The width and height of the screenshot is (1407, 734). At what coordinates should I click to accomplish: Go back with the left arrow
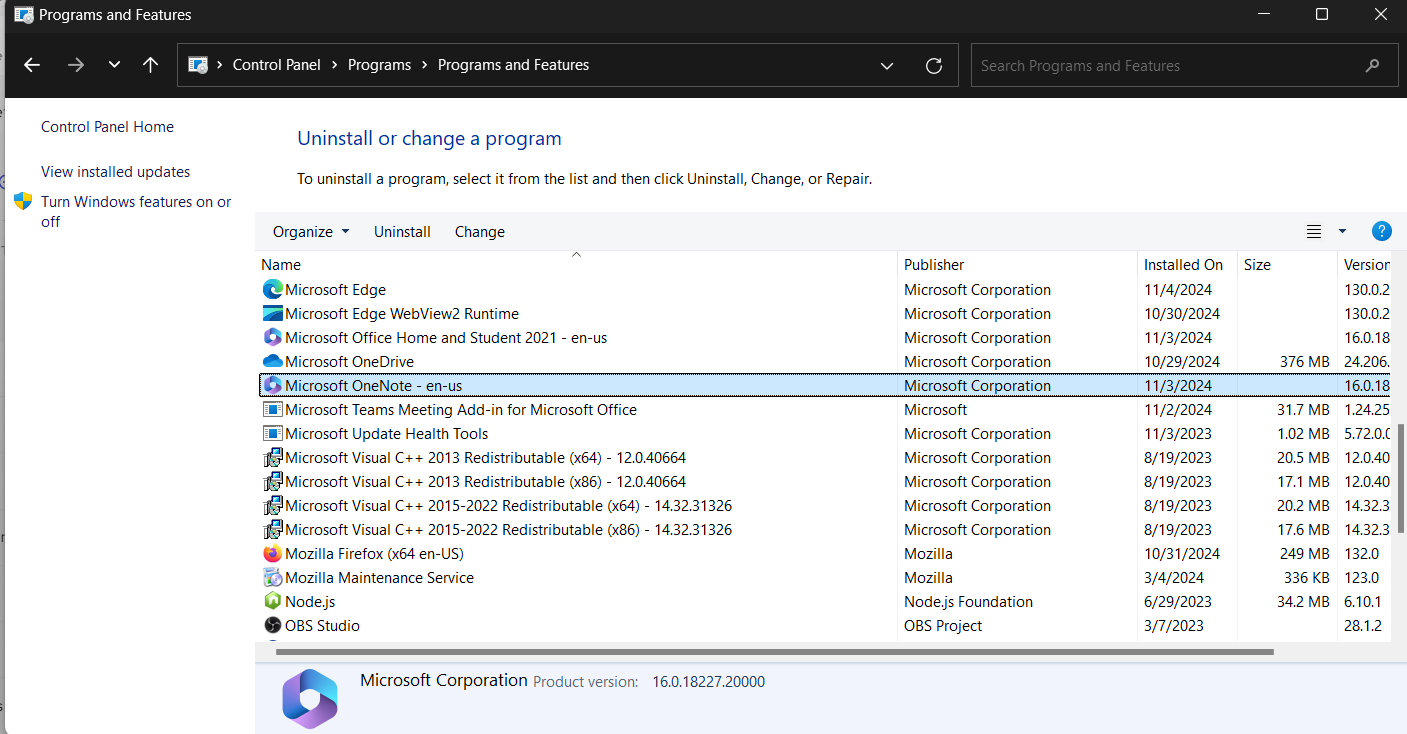coord(32,65)
